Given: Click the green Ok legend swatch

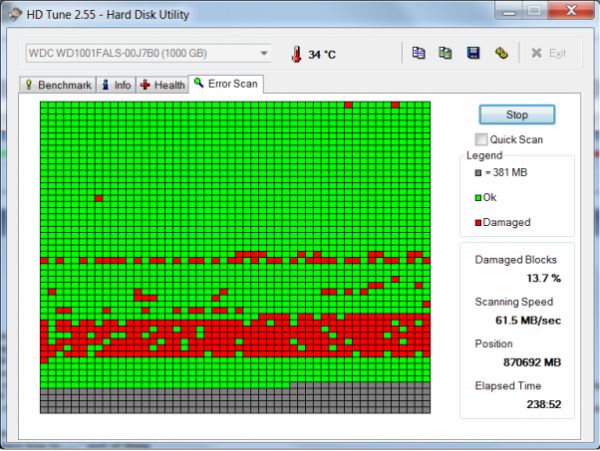Looking at the screenshot, I should click(x=478, y=198).
